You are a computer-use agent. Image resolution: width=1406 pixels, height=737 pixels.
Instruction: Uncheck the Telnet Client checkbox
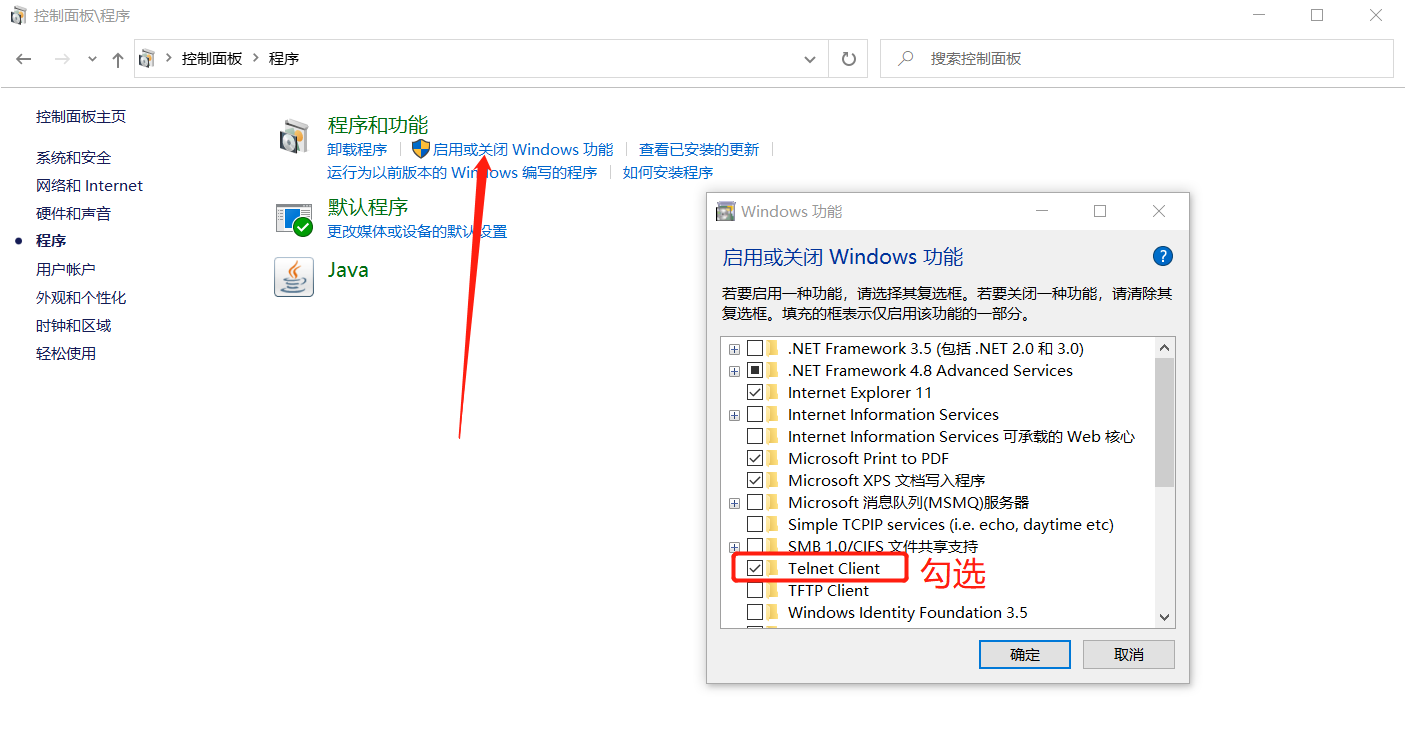[755, 567]
